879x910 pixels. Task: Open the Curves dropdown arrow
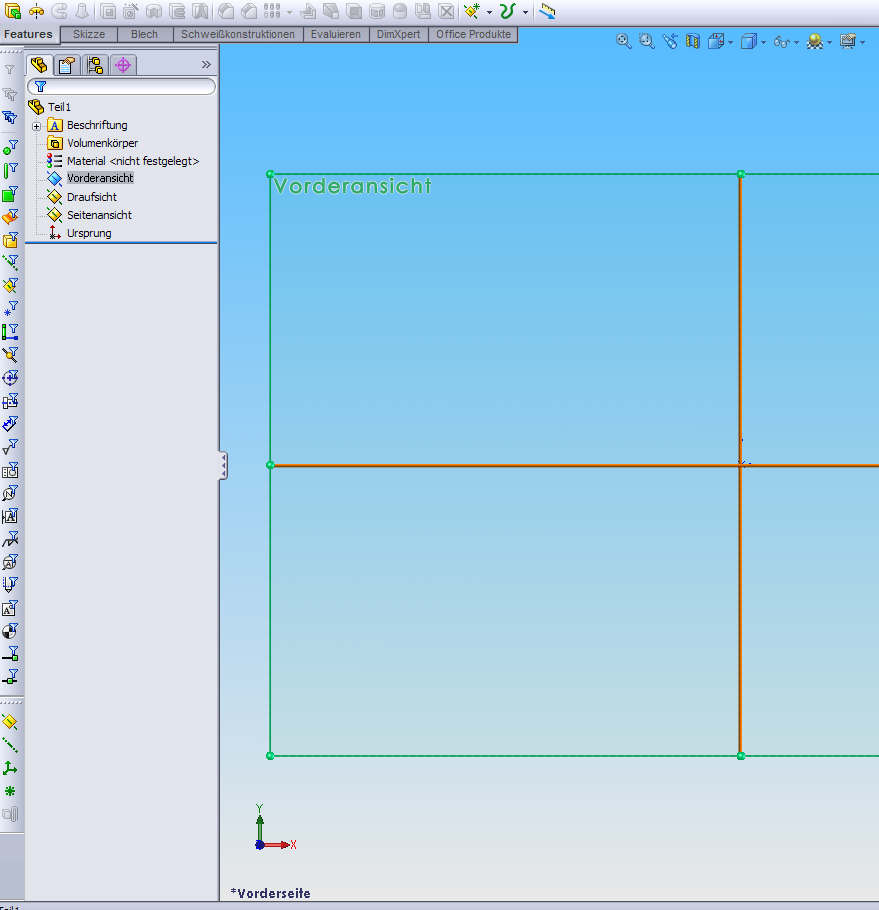click(525, 12)
